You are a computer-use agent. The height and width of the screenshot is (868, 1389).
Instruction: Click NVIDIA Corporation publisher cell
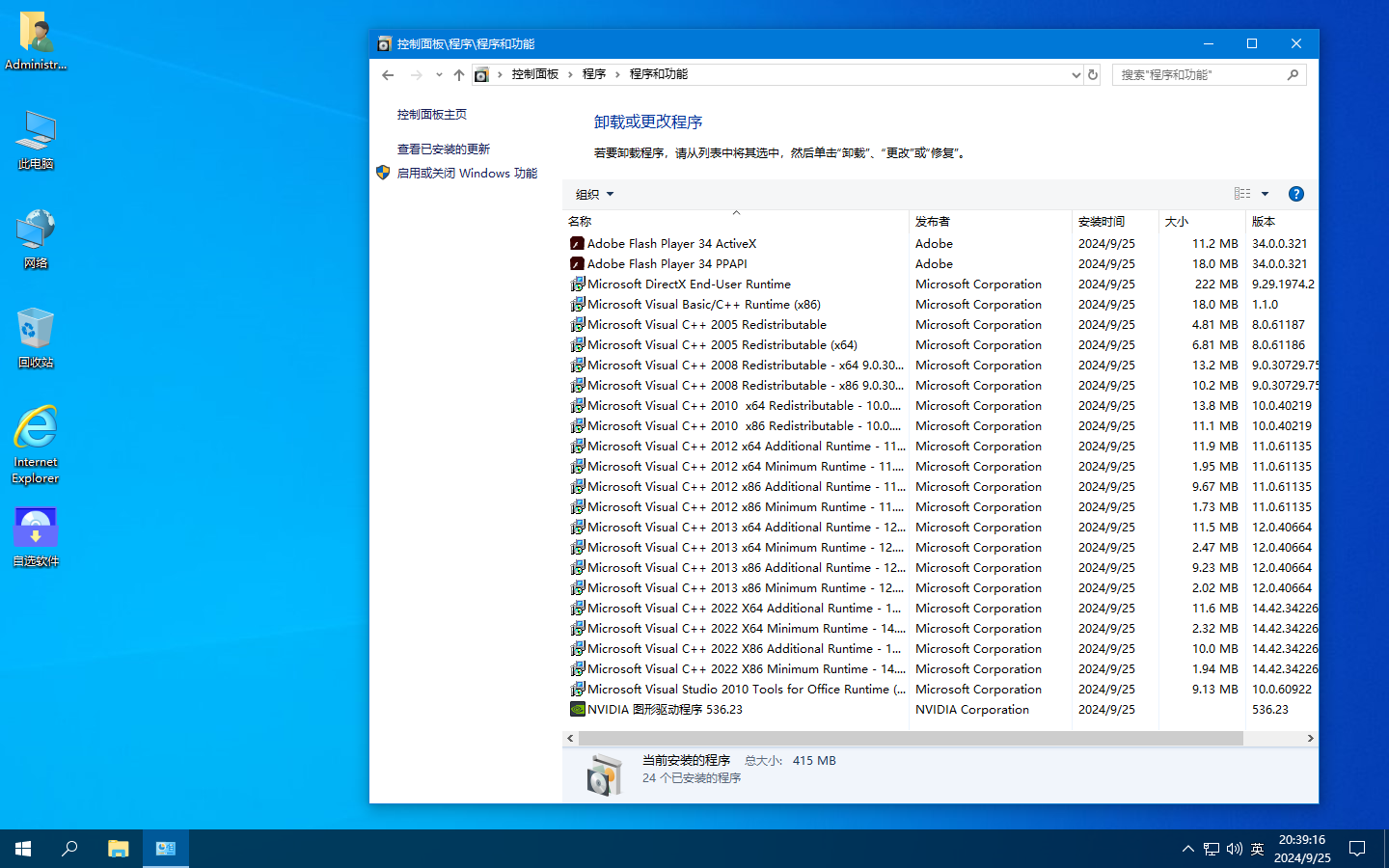[972, 710]
